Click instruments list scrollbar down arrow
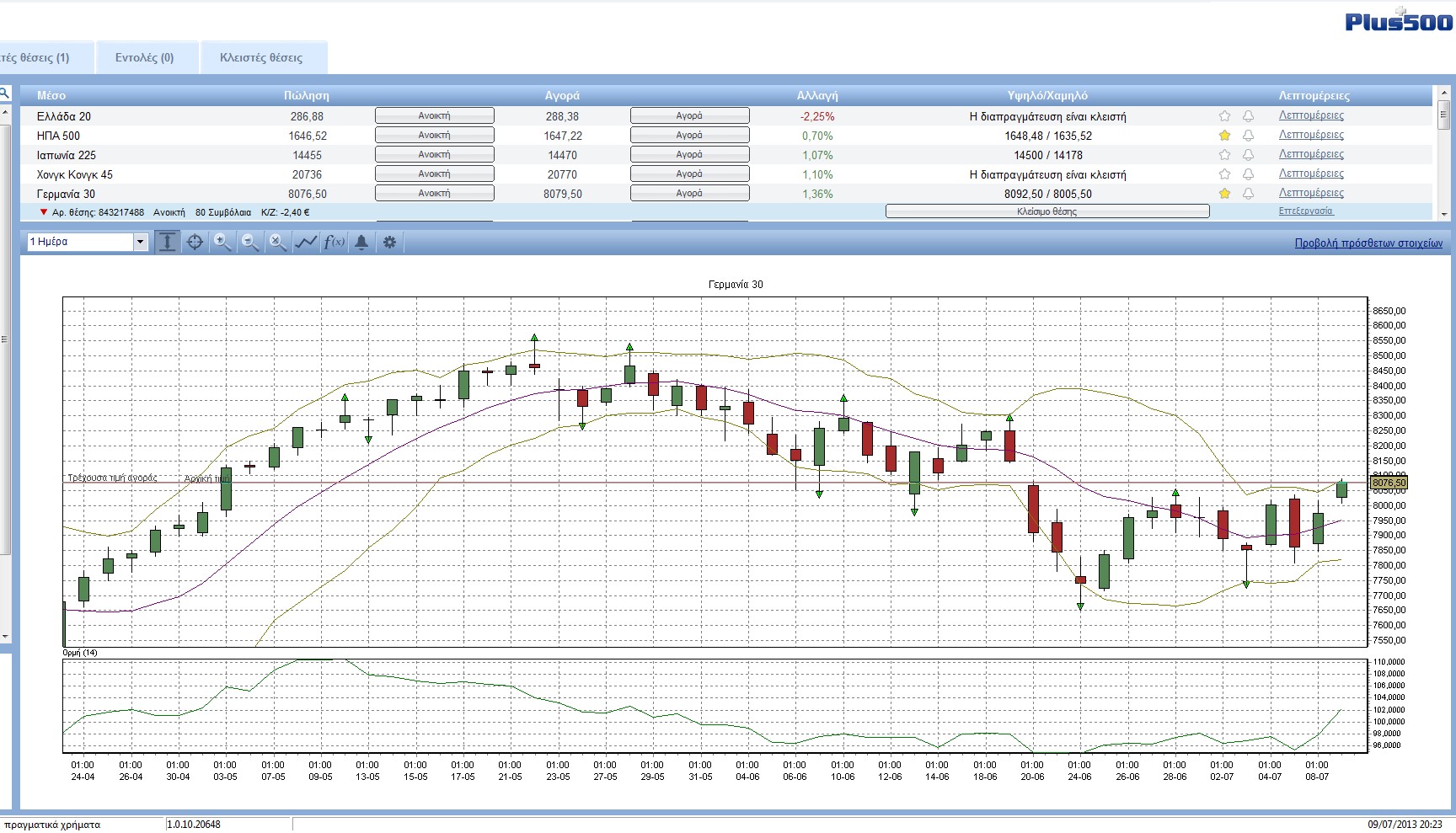Screen dimensions: 1456x833 1443,214
